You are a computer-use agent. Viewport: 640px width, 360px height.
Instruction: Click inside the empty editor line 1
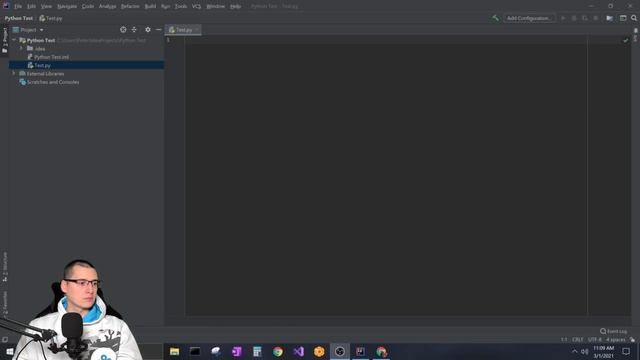pyautogui.click(x=386, y=40)
